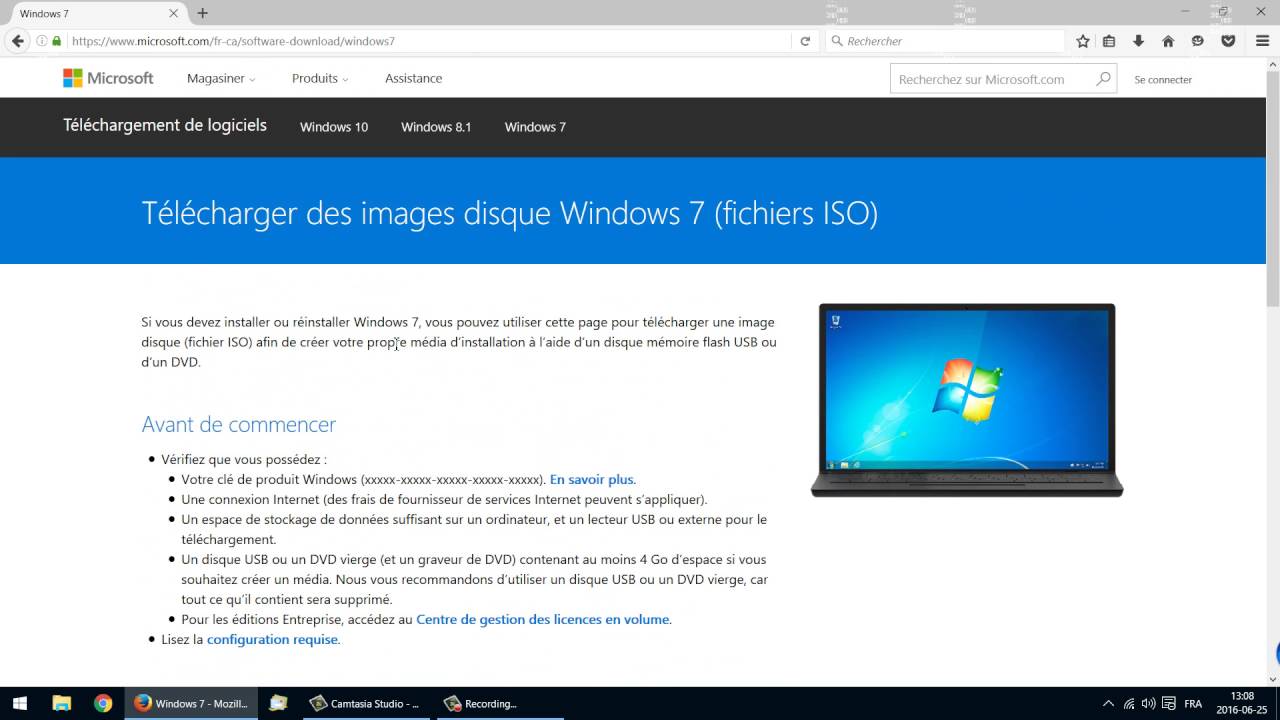Switch to Camtasia Studio taskbar window
1280x720 pixels.
coord(366,703)
